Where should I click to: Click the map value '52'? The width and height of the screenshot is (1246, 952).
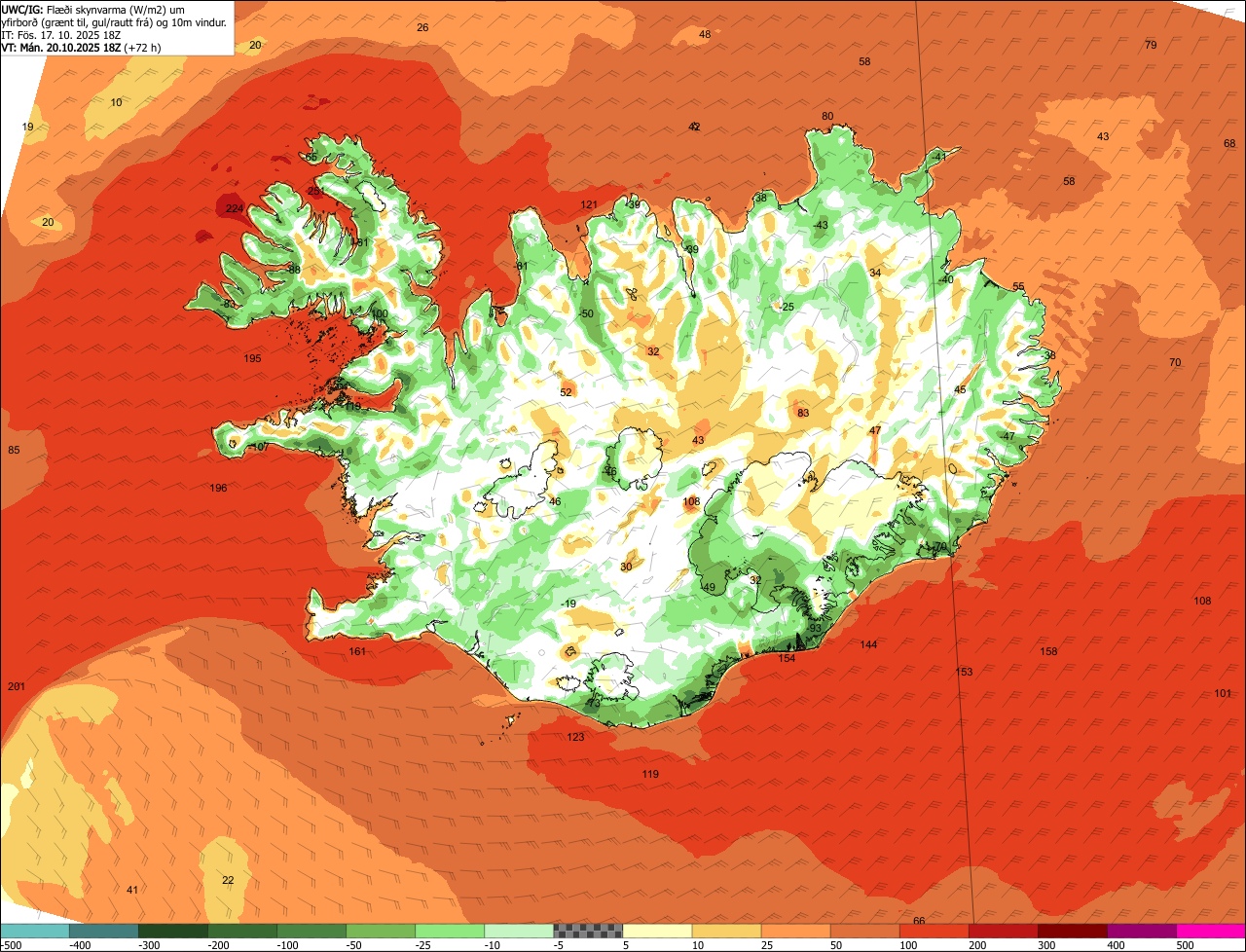[566, 392]
